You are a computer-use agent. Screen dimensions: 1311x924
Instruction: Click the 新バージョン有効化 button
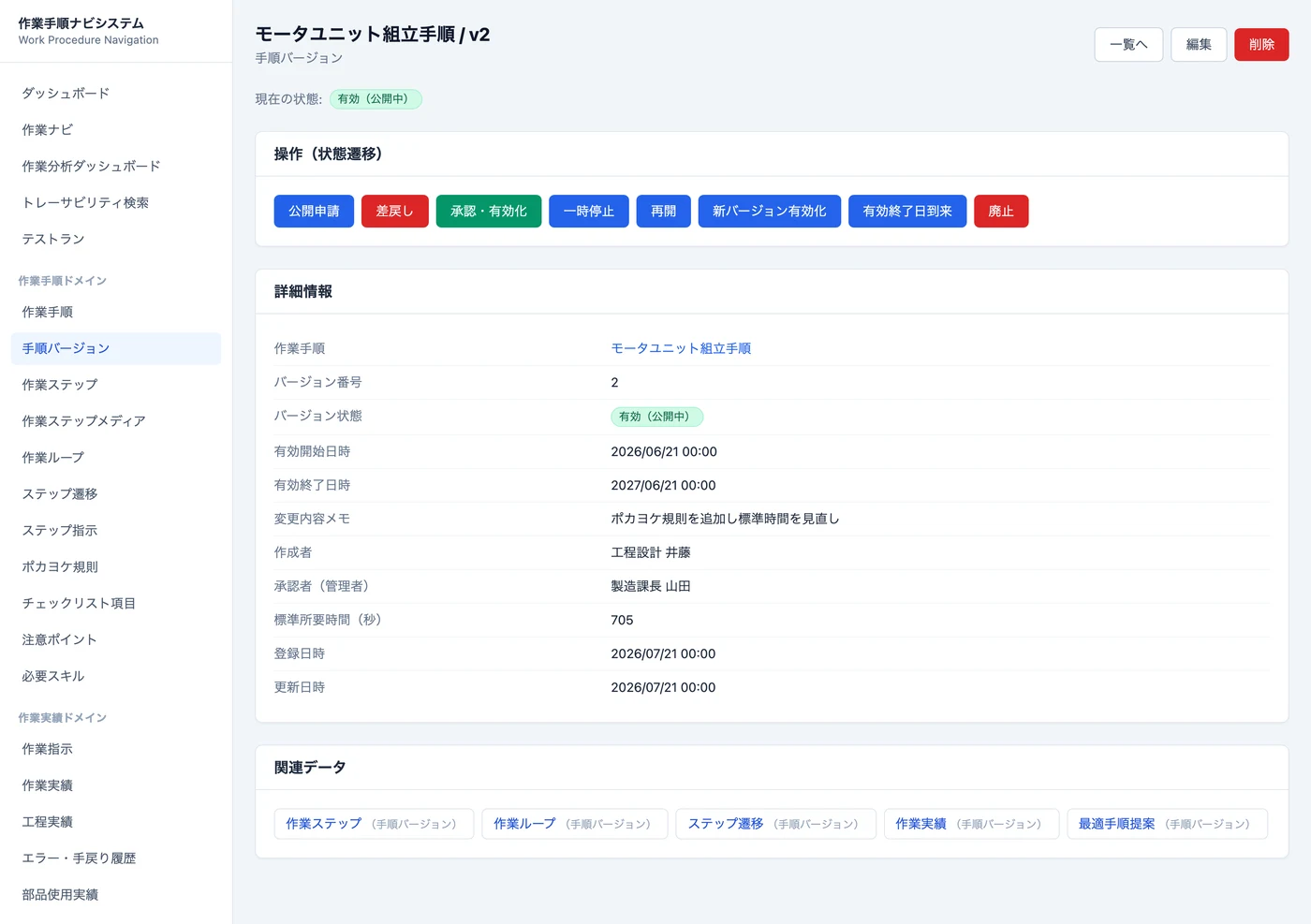[770, 212]
